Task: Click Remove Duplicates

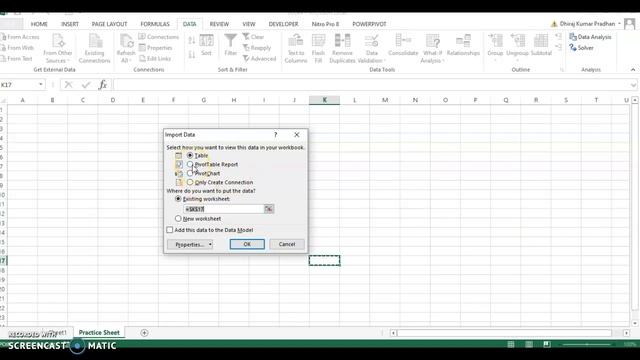Action: 342,49
